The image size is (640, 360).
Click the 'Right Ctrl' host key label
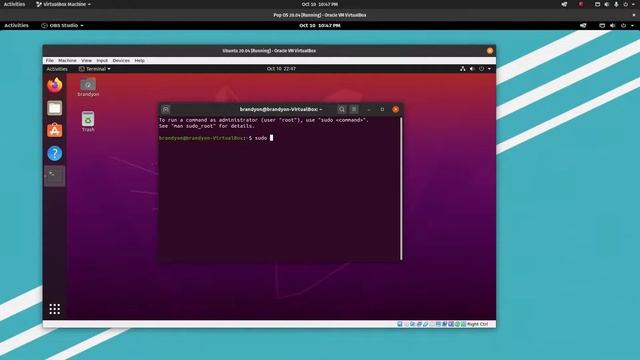coord(478,324)
